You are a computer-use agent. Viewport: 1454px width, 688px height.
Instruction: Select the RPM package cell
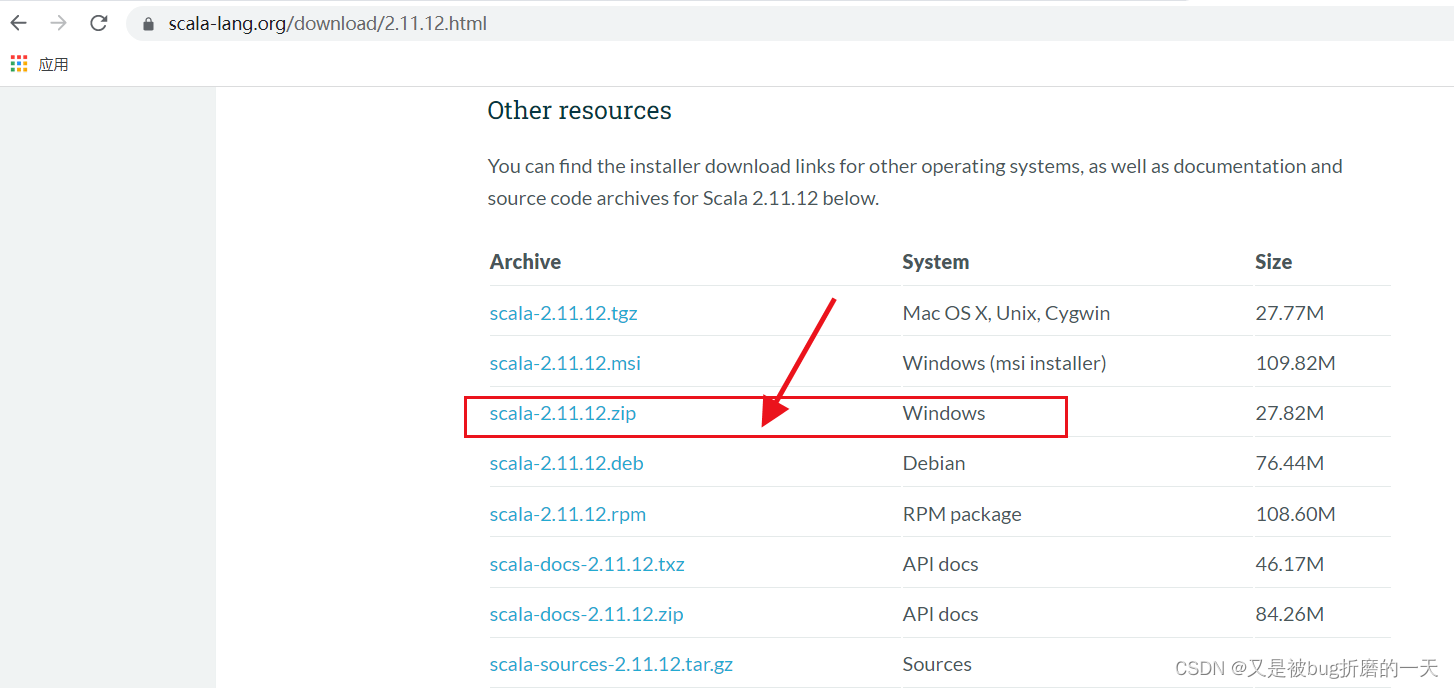[x=962, y=514]
